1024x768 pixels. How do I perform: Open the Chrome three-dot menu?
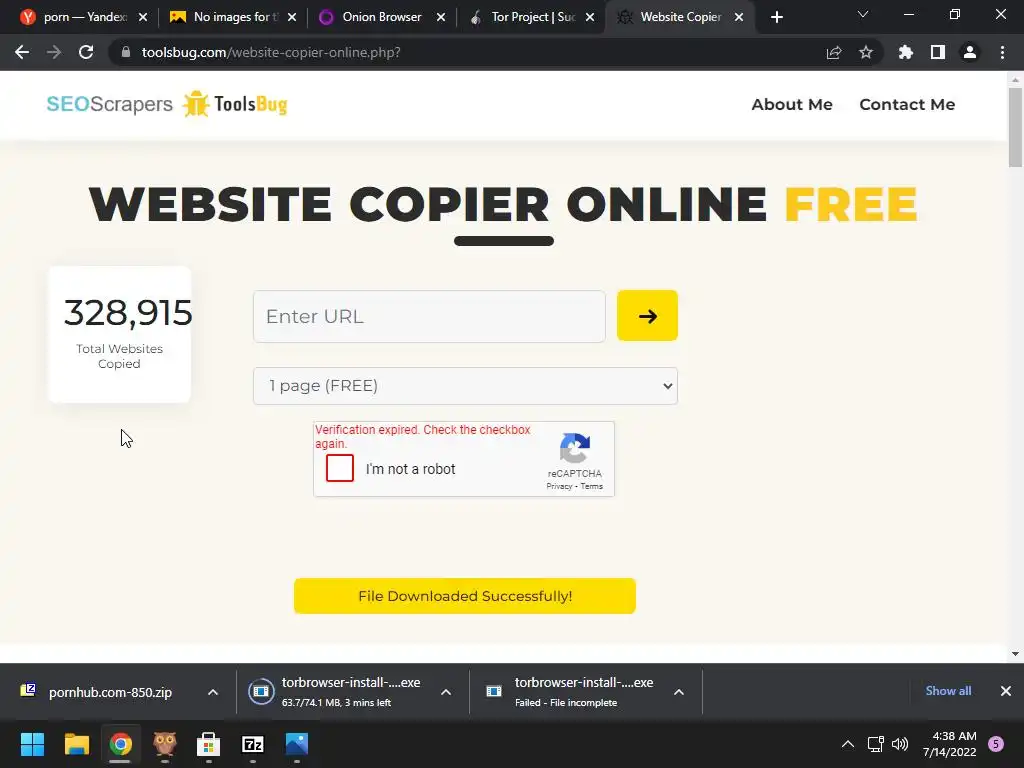[1002, 52]
